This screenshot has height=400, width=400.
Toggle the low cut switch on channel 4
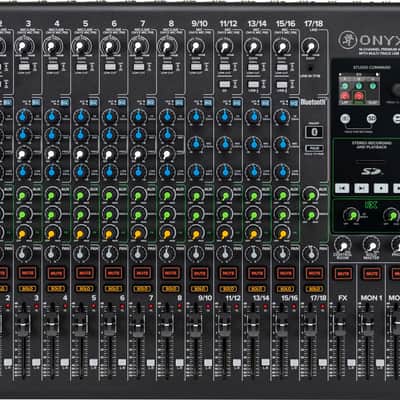click(53, 67)
